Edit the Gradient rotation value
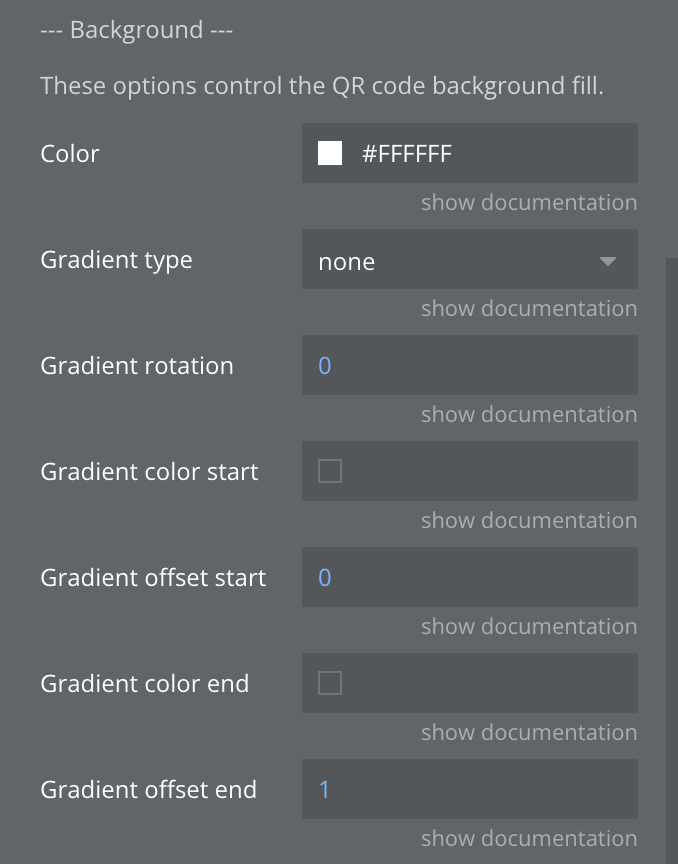Screen dimensions: 678x864 pyautogui.click(x=470, y=366)
